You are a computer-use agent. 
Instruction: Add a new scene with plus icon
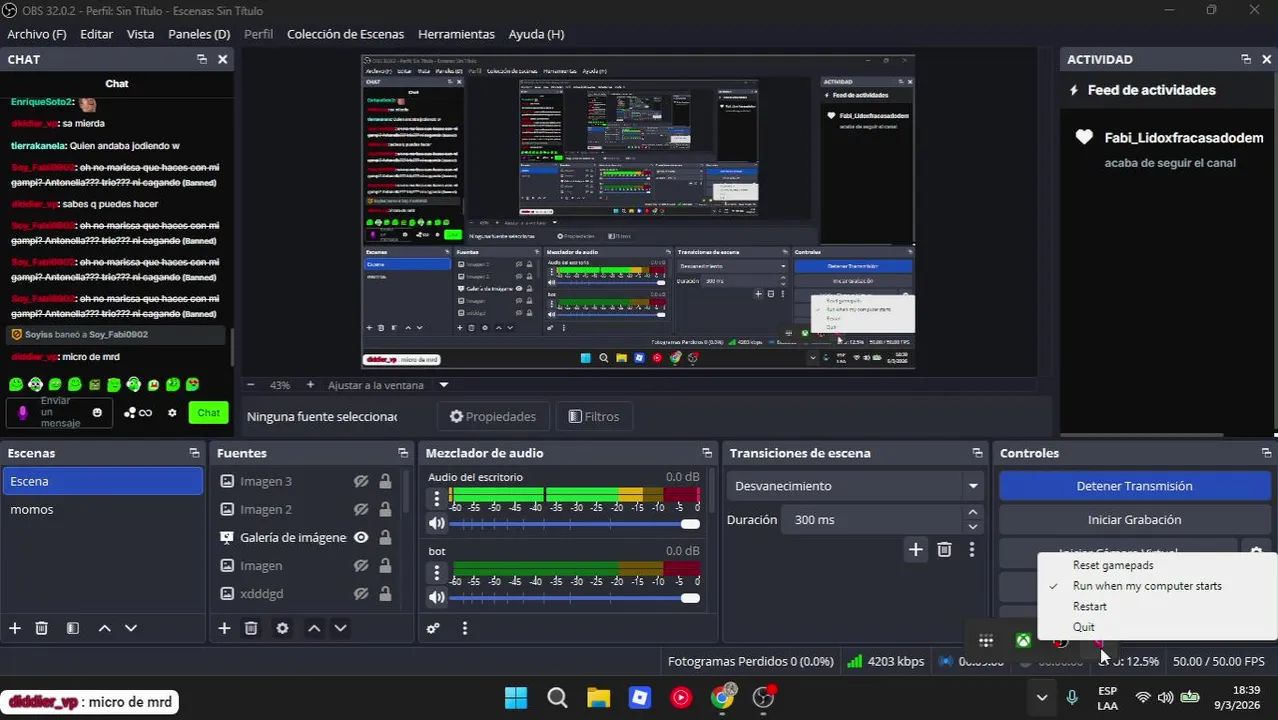pos(15,628)
